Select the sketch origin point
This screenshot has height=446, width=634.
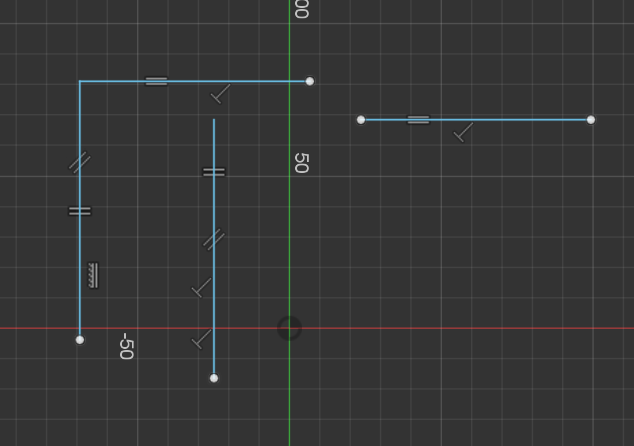point(289,328)
